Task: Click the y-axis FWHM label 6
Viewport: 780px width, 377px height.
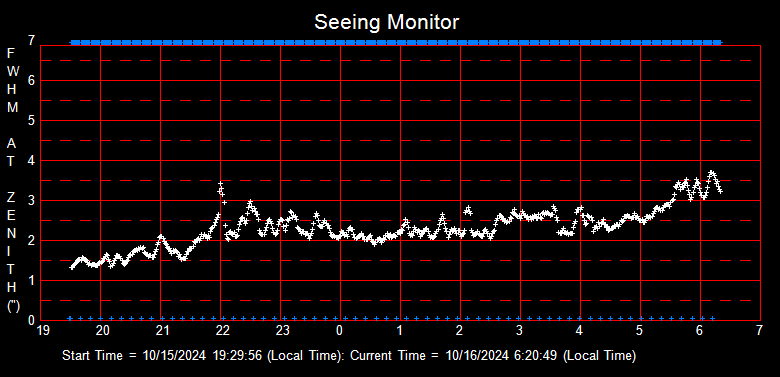Action: [32, 80]
